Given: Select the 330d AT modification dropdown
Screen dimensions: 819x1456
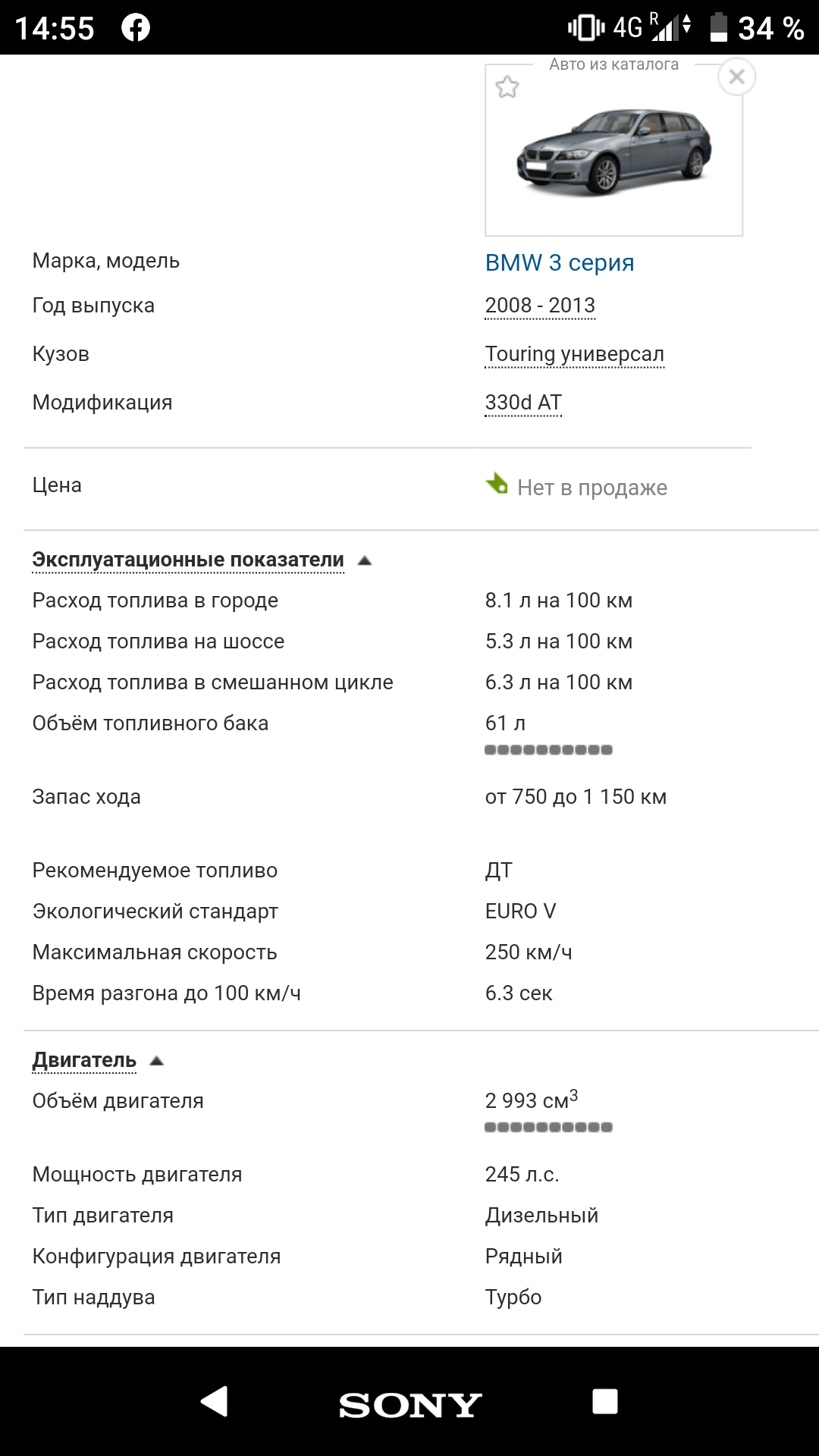Looking at the screenshot, I should tap(523, 403).
